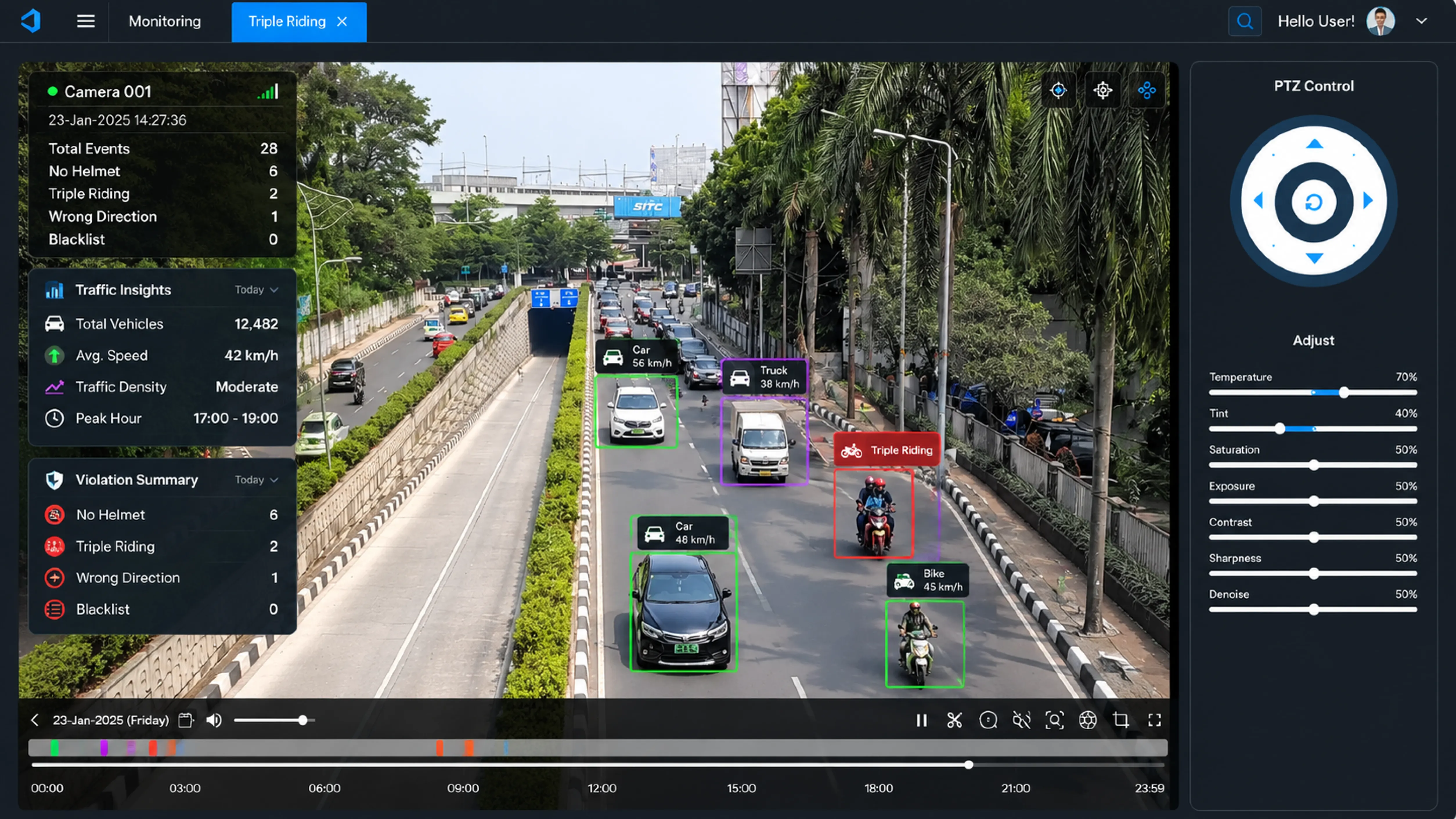The image size is (1456, 819).
Task: Click the aperture wheel icon in playback bar
Action: pyautogui.click(x=1088, y=720)
